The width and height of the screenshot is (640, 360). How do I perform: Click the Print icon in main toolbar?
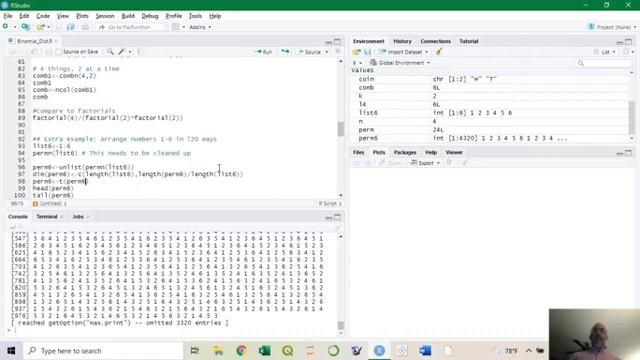coord(85,27)
